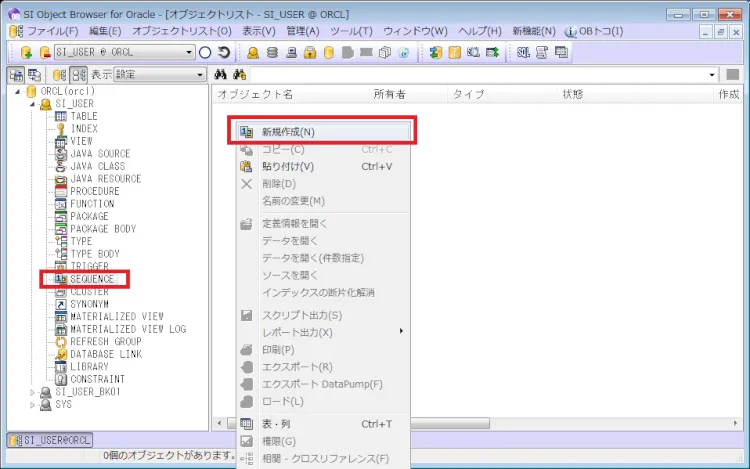Click the single yellow cylinder toolbar icon
The image size is (750, 469).
(x=329, y=52)
